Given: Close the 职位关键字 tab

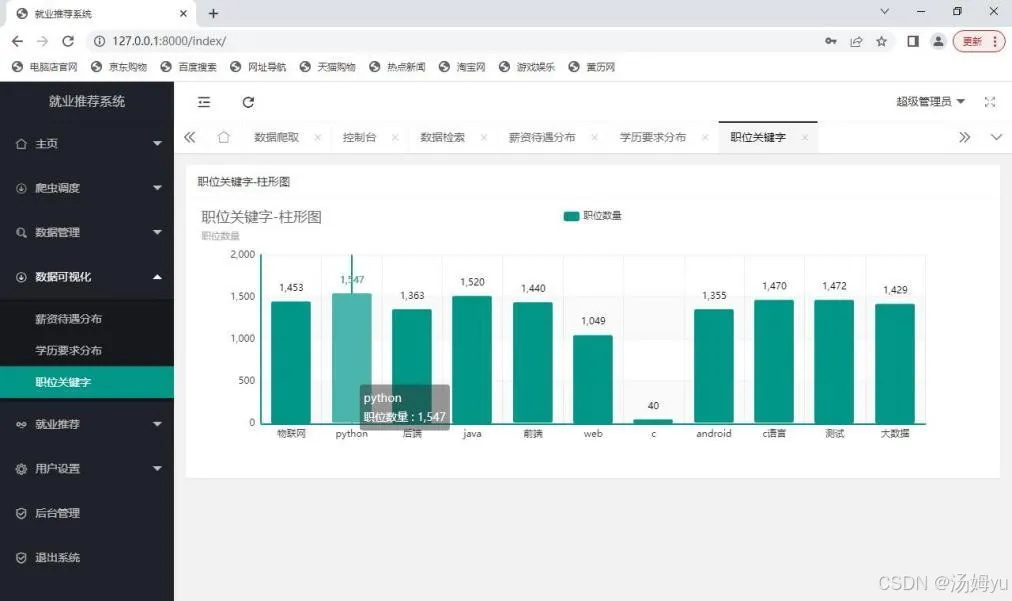Looking at the screenshot, I should click(x=804, y=138).
